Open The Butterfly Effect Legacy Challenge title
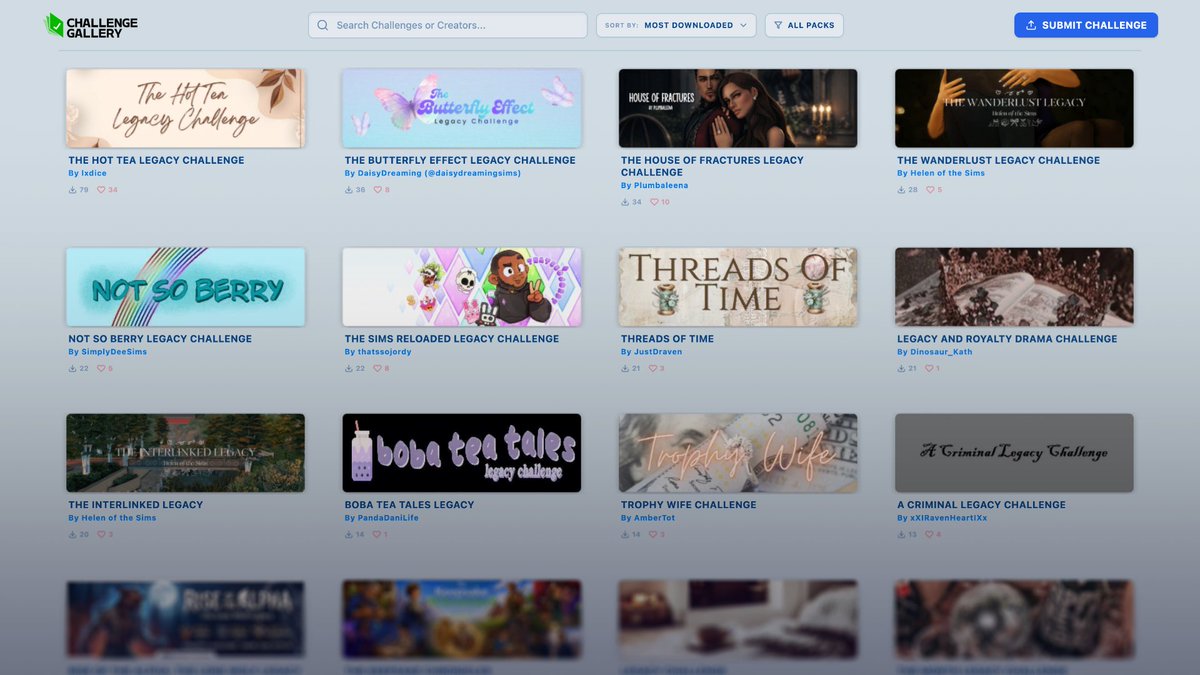 point(460,160)
